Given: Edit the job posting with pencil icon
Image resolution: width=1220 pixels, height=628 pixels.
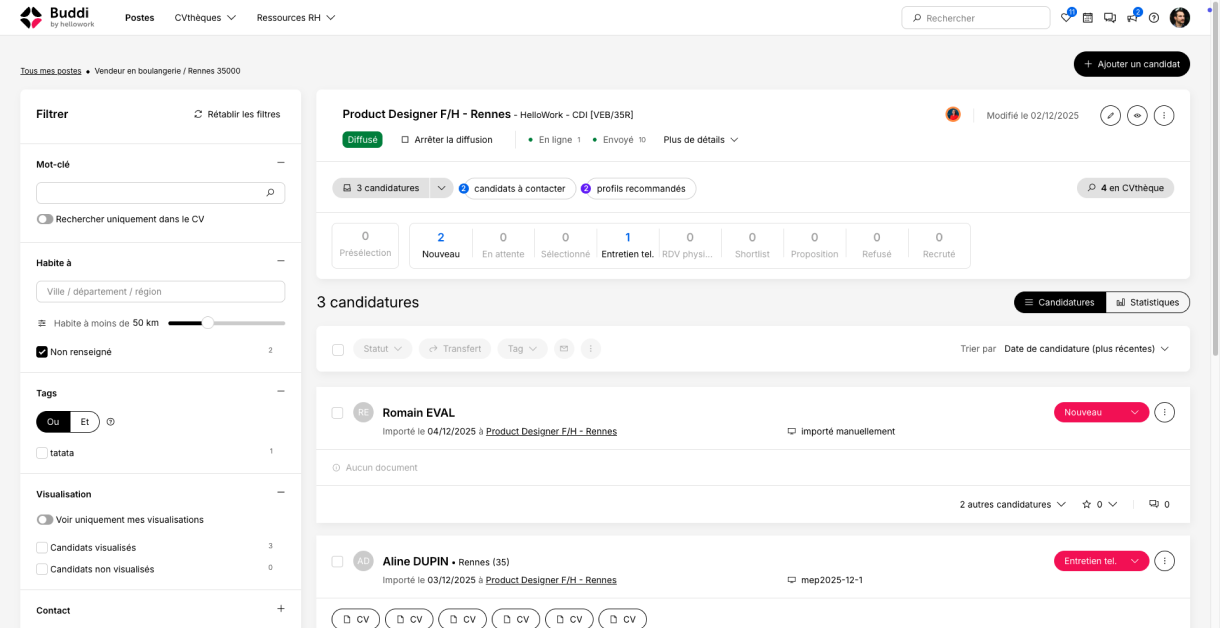Looking at the screenshot, I should 1110,115.
